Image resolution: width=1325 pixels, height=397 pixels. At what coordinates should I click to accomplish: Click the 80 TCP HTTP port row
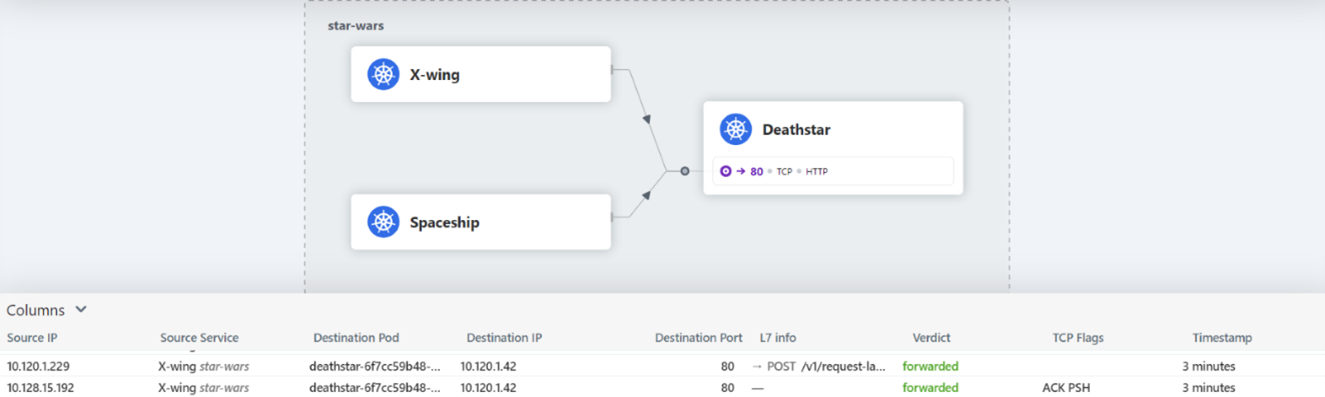coord(833,171)
